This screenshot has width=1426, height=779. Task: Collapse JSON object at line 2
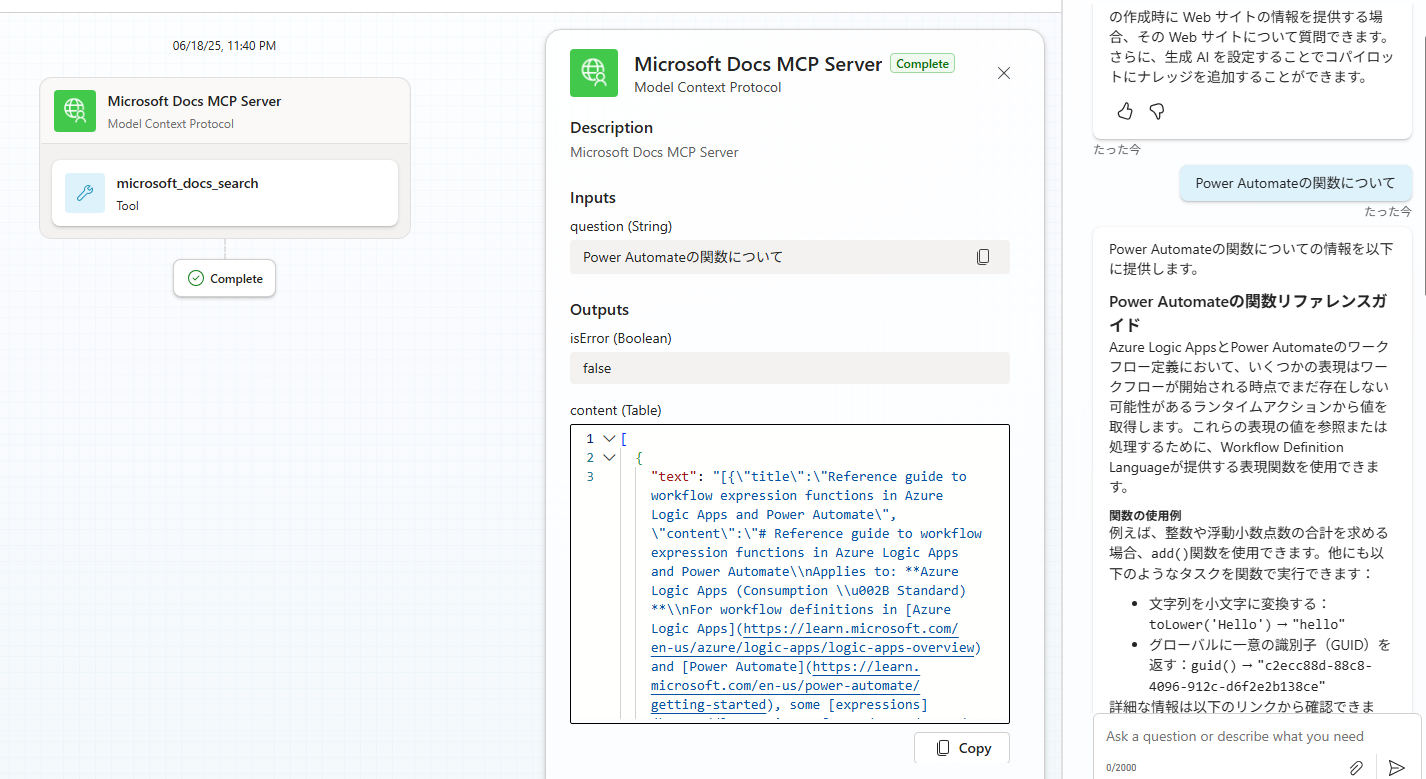[x=609, y=458]
